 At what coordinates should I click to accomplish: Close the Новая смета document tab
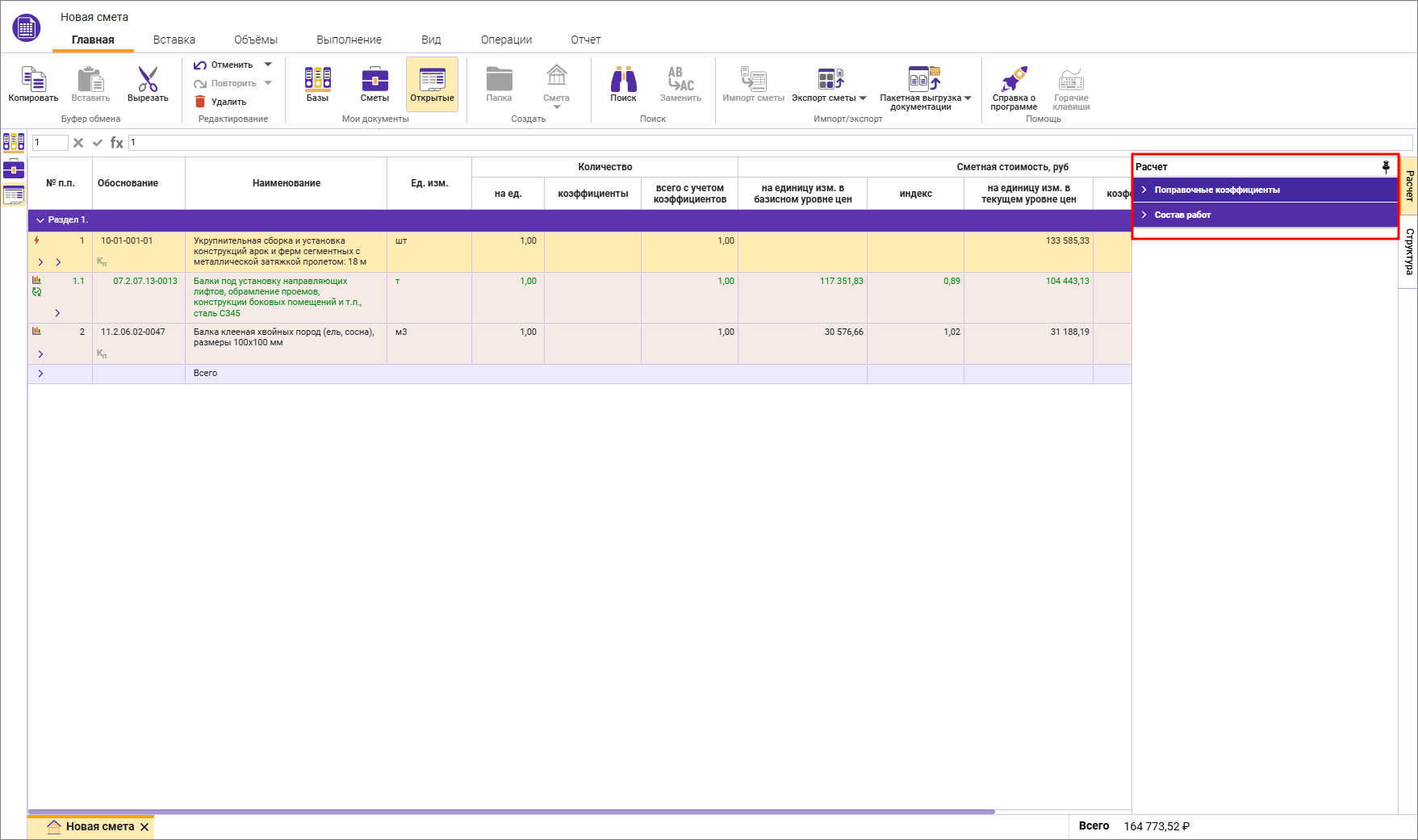tap(144, 827)
